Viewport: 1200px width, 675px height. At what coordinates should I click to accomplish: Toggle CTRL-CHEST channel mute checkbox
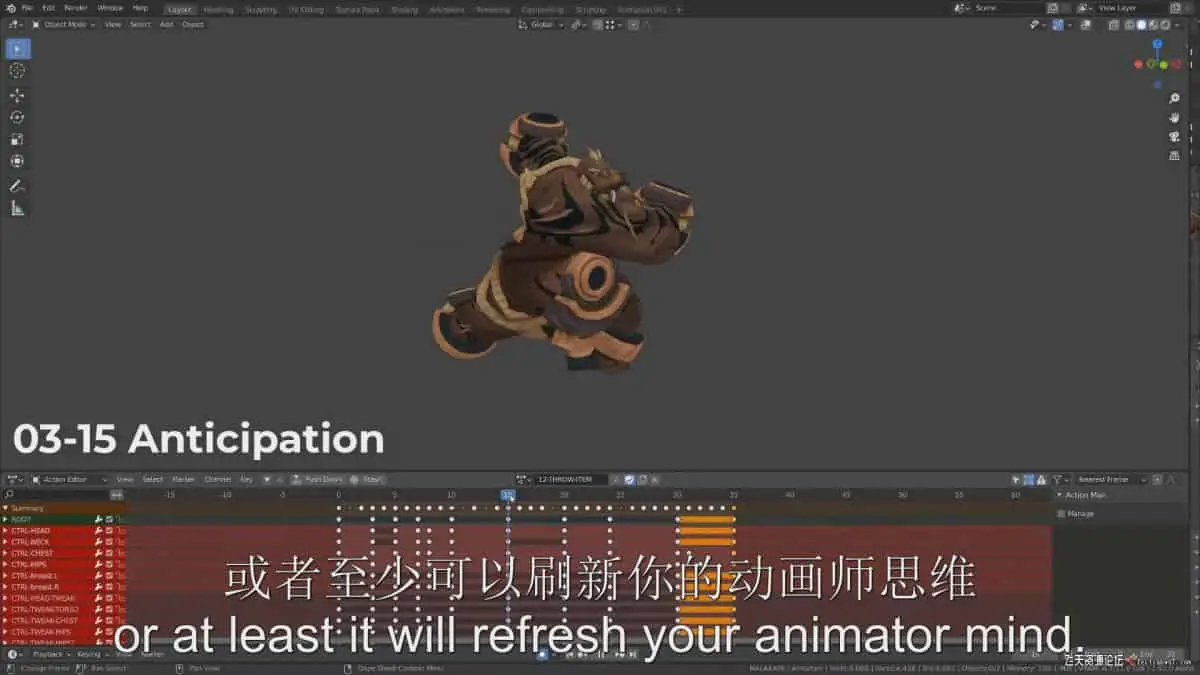click(109, 553)
